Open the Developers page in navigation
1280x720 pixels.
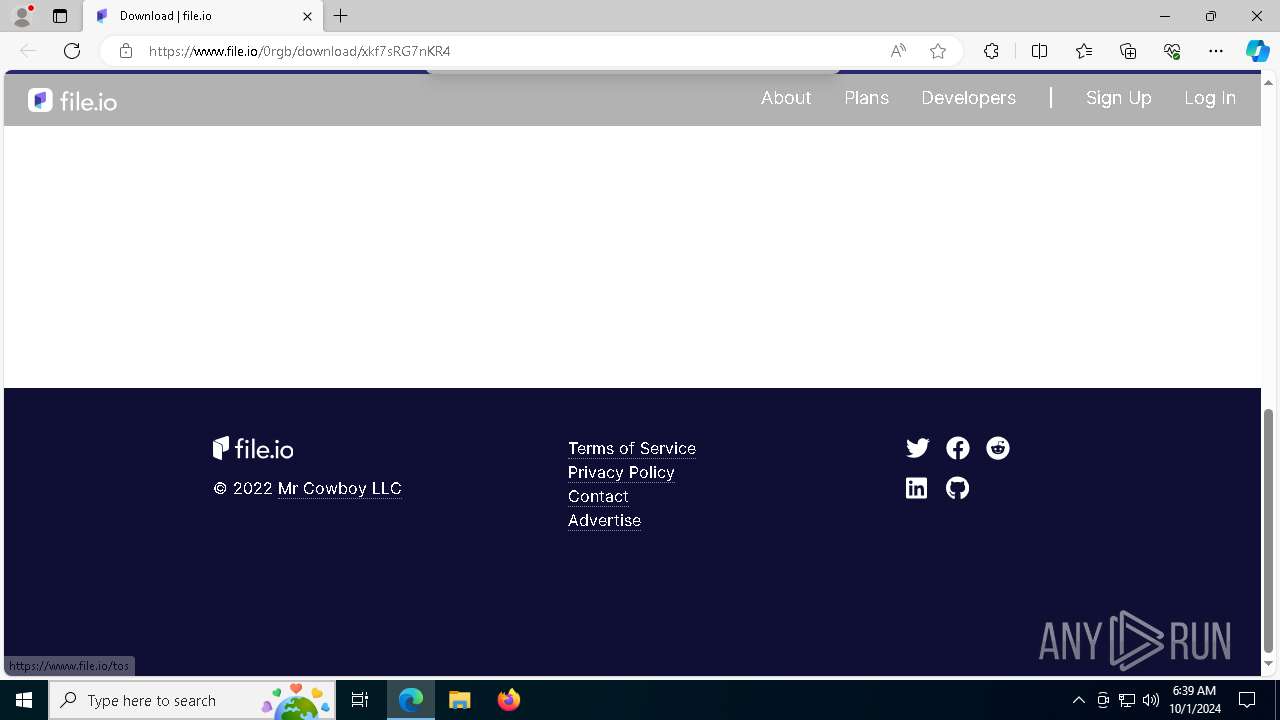click(968, 98)
